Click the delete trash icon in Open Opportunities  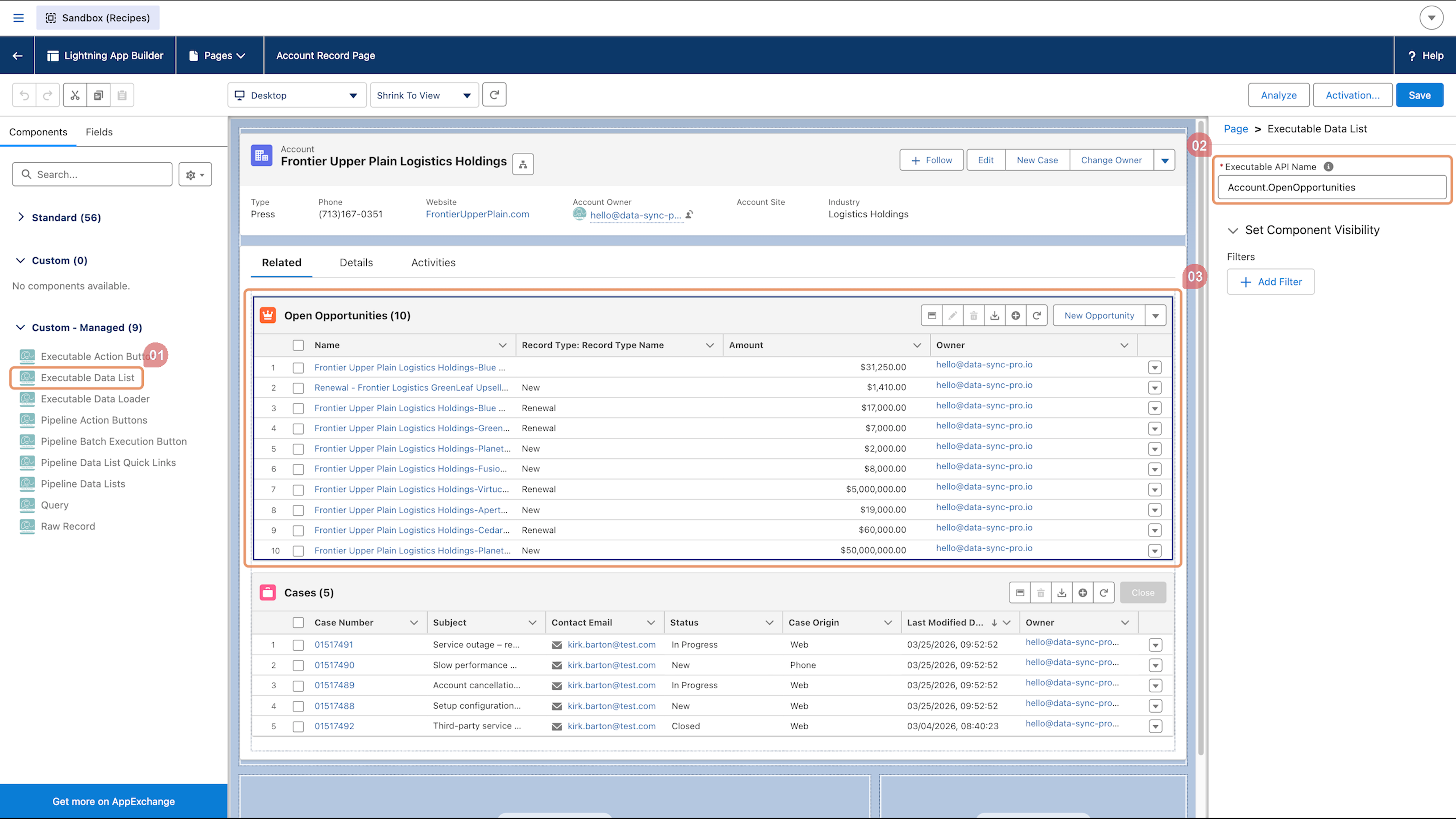click(x=973, y=315)
